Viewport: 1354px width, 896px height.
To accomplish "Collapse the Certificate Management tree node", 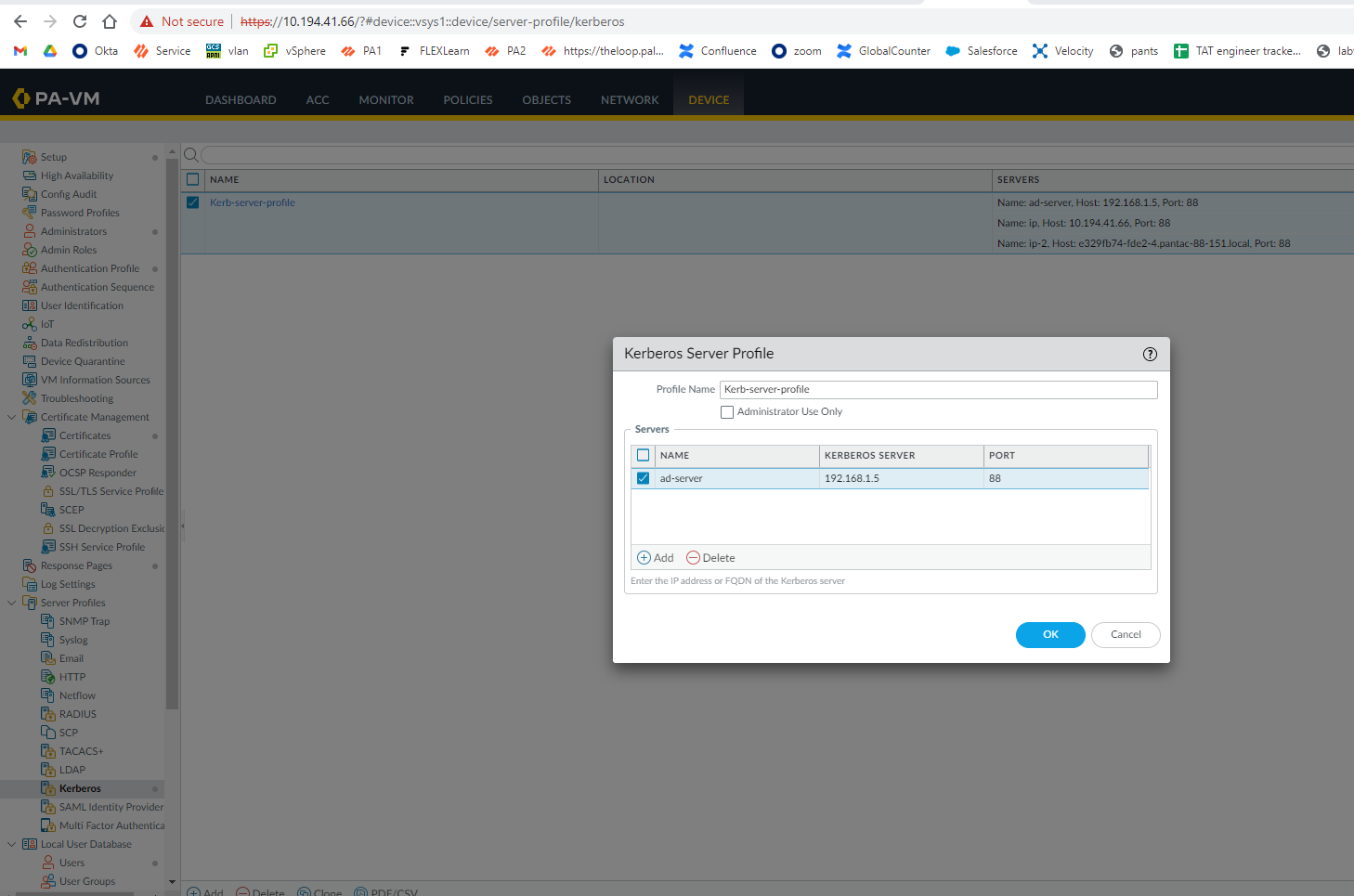I will click(x=11, y=417).
